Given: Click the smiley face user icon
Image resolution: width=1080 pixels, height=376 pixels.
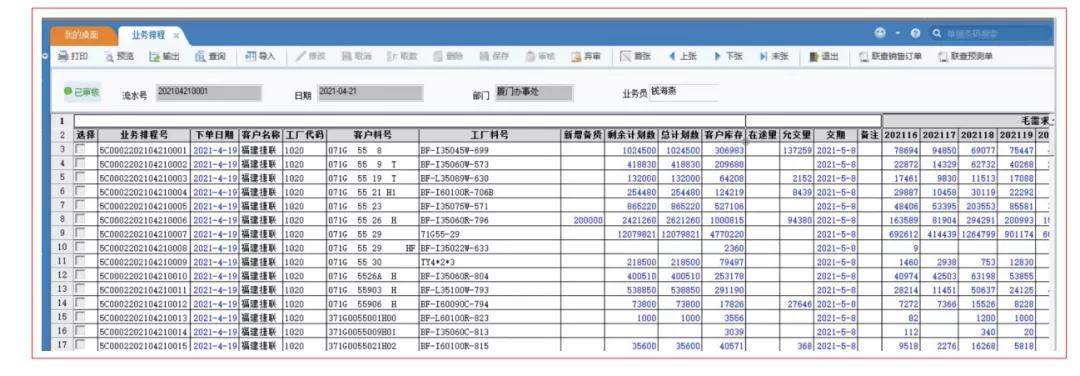Looking at the screenshot, I should (880, 33).
